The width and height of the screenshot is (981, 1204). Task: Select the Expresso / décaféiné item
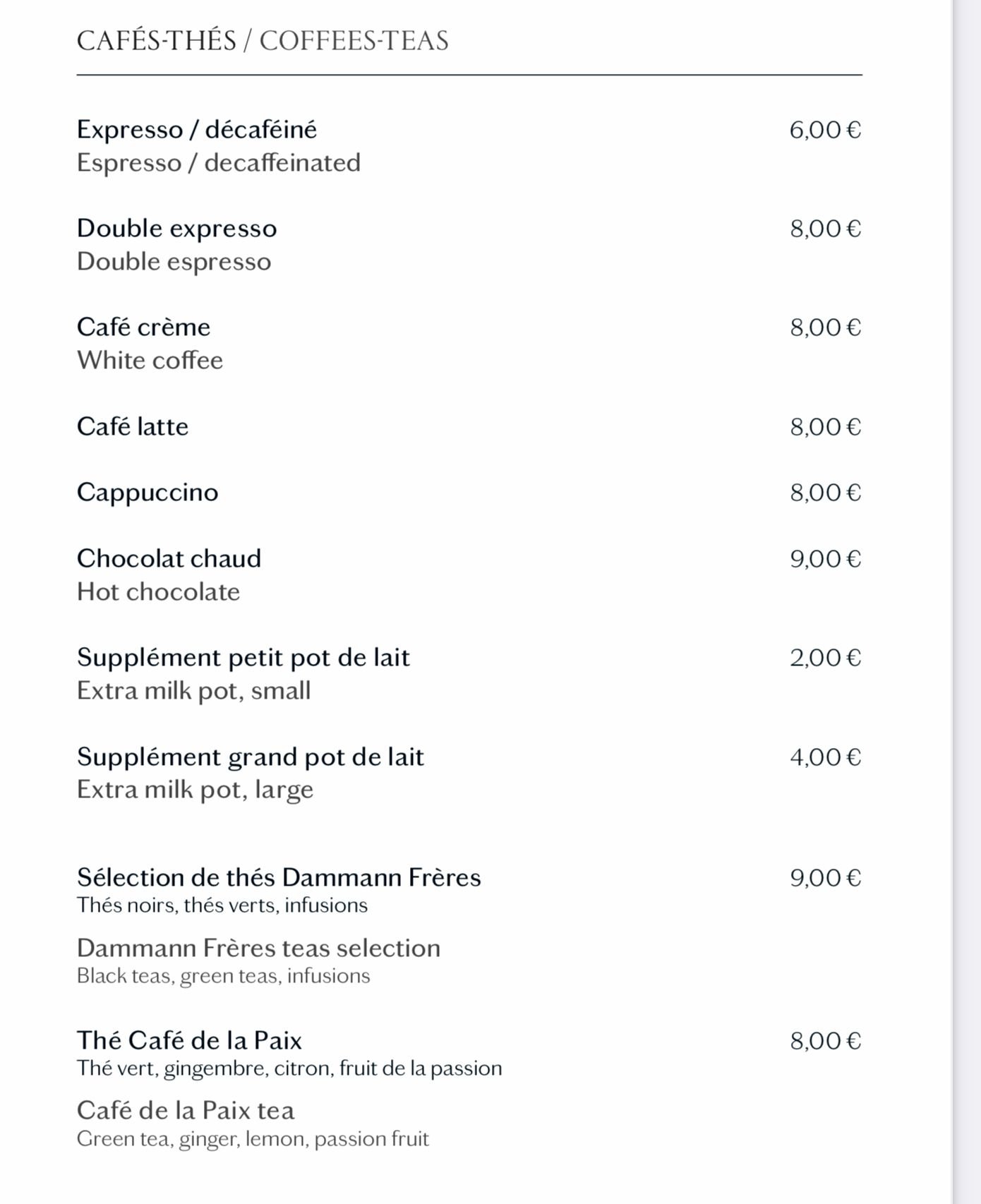197,130
